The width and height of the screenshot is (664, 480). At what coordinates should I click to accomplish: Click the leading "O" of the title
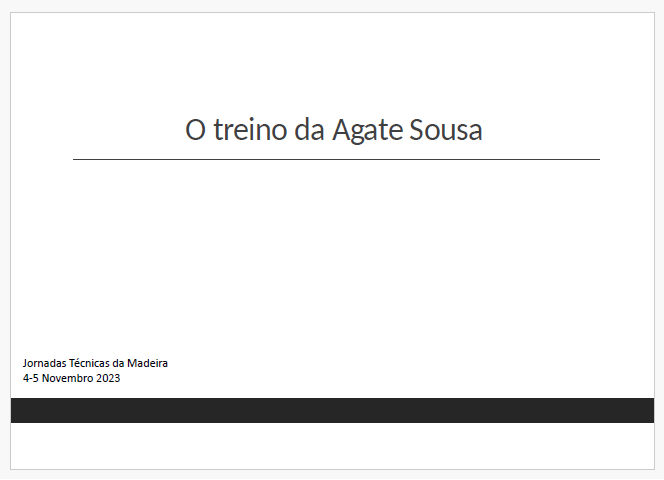tap(196, 130)
